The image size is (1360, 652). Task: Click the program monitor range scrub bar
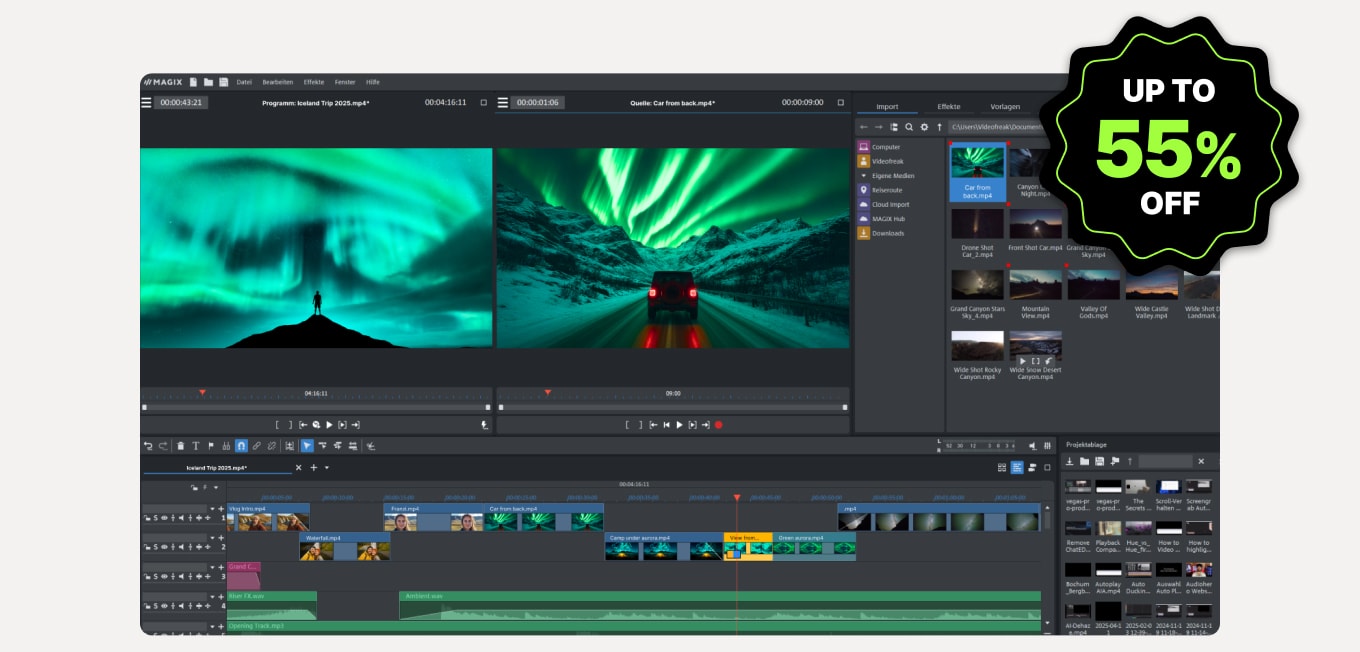(316, 407)
